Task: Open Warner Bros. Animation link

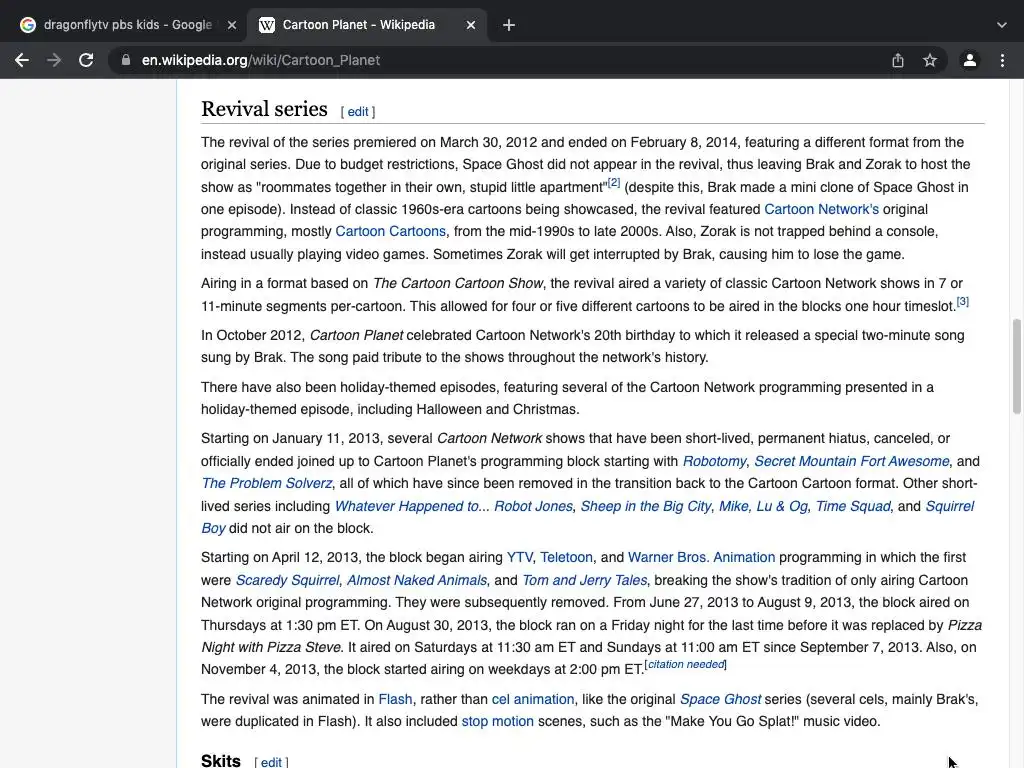Action: coord(701,557)
